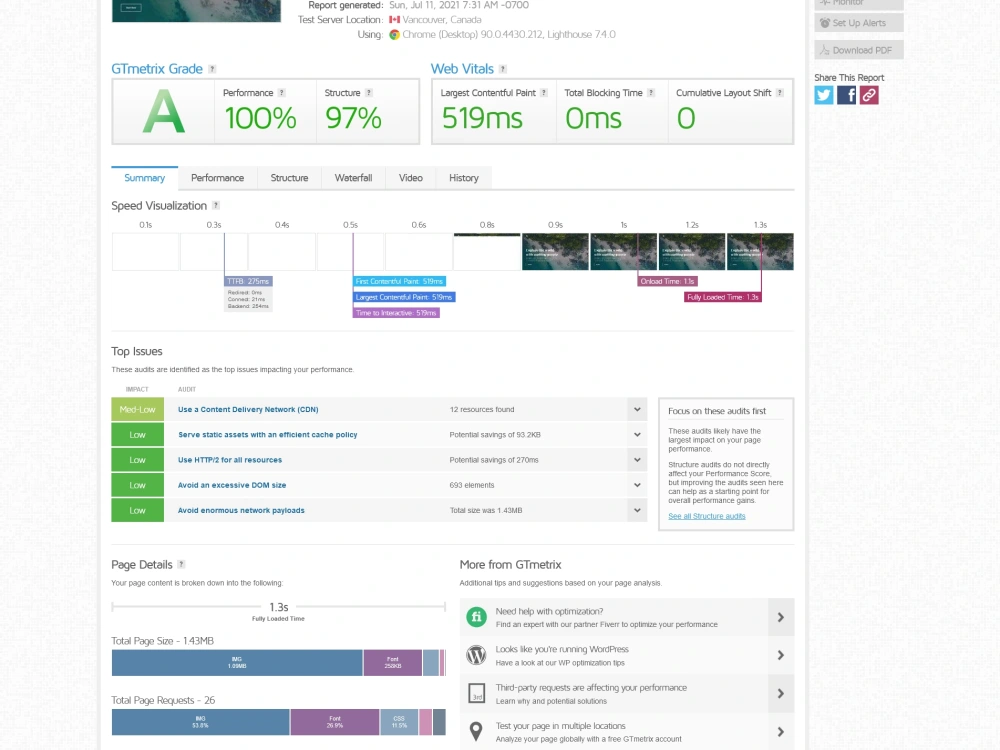Switch to the Performance tab
The height and width of the screenshot is (750, 1000).
pyautogui.click(x=217, y=178)
